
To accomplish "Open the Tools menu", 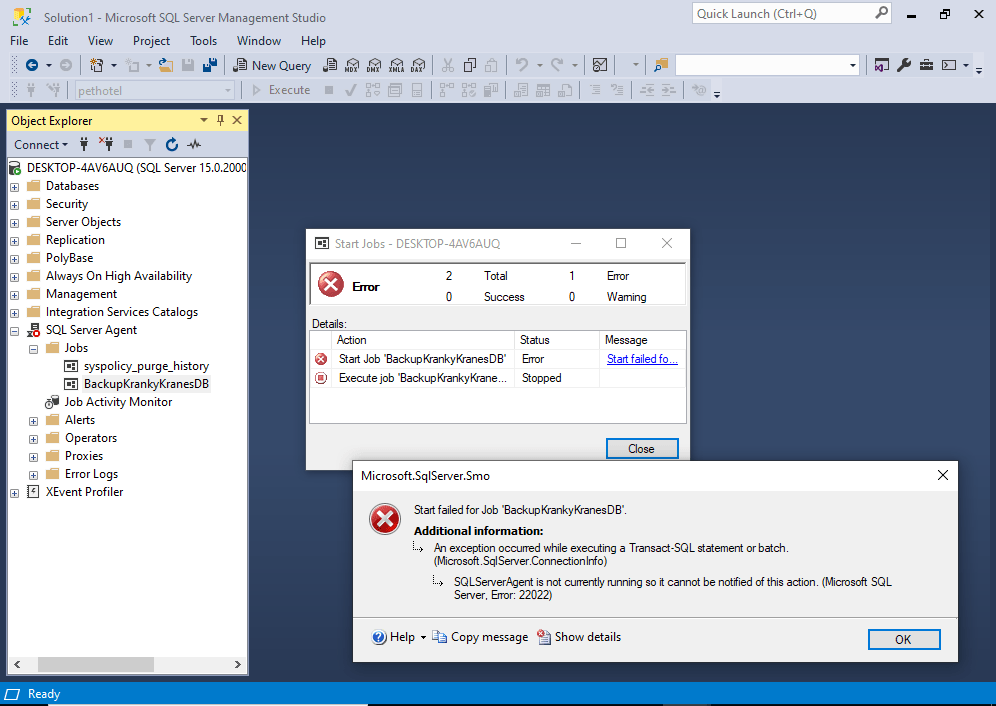I will (203, 41).
